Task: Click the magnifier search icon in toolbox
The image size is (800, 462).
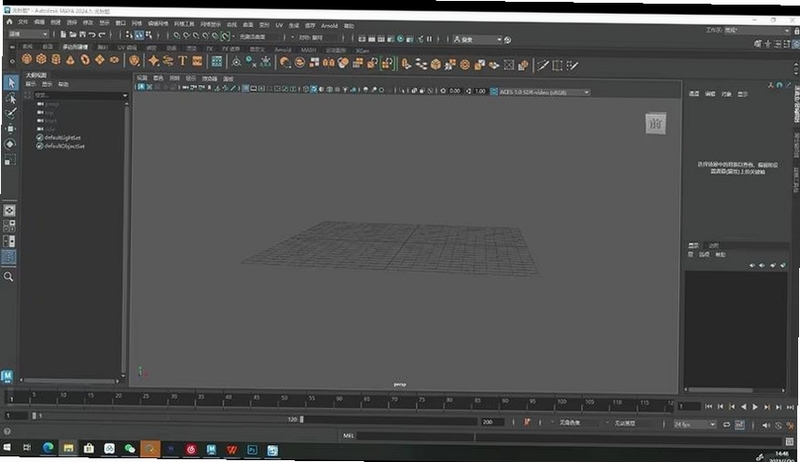Action: (x=9, y=276)
